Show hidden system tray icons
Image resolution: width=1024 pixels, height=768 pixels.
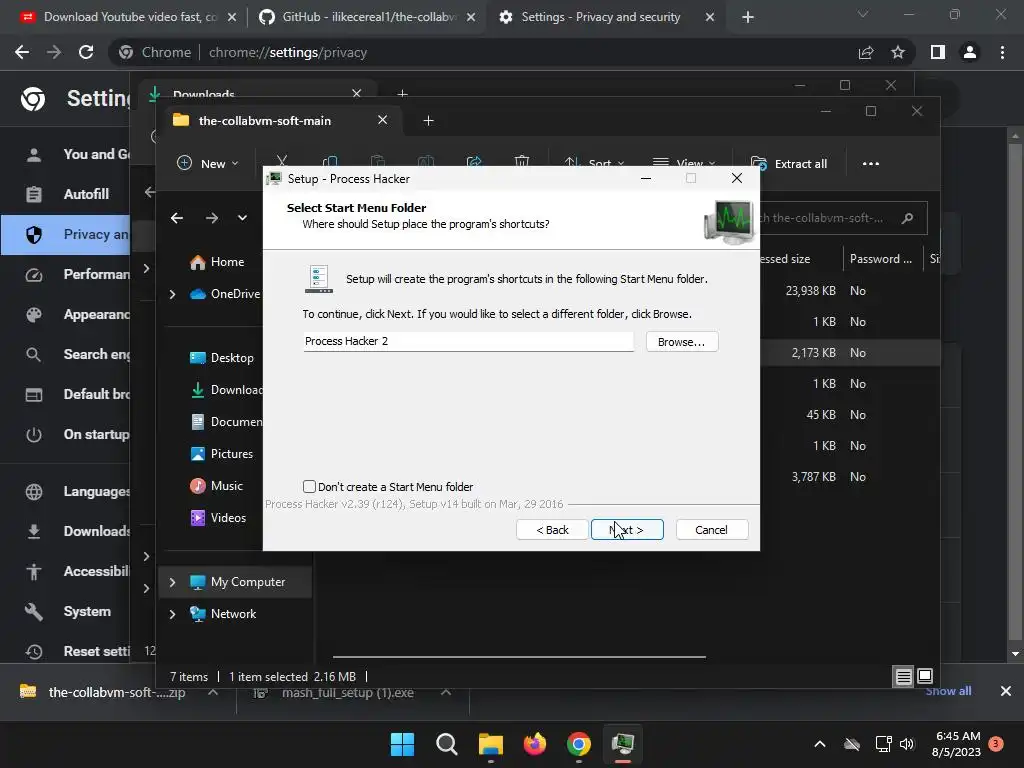820,744
